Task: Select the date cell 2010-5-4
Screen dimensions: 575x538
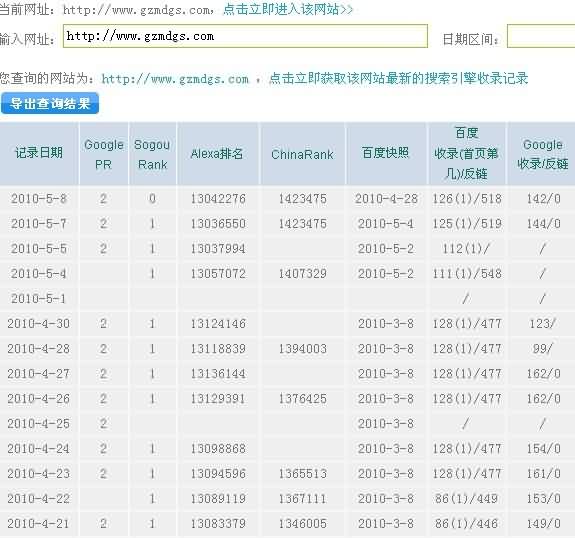Action: [39, 274]
